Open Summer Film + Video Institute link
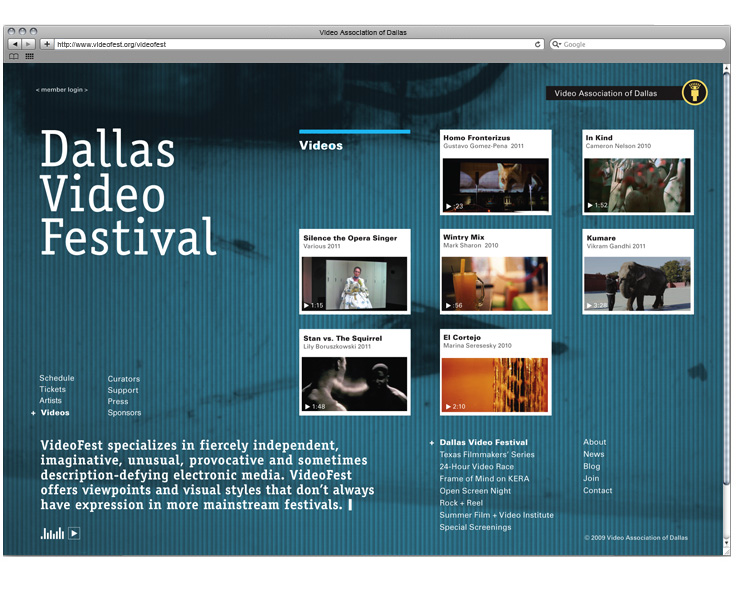The height and width of the screenshot is (590, 740). click(496, 515)
